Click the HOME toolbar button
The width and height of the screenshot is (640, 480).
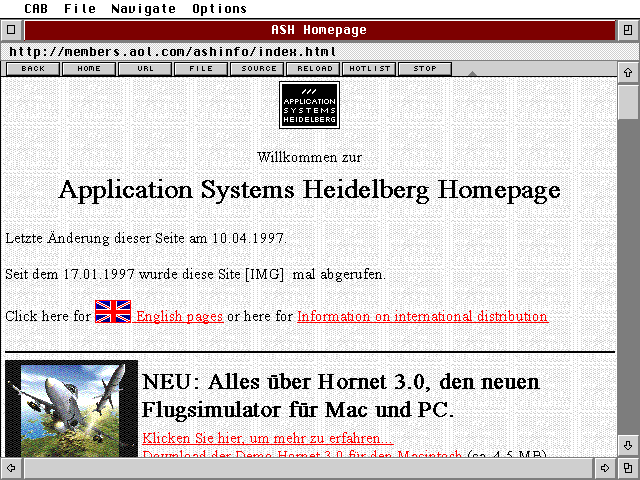(x=89, y=69)
